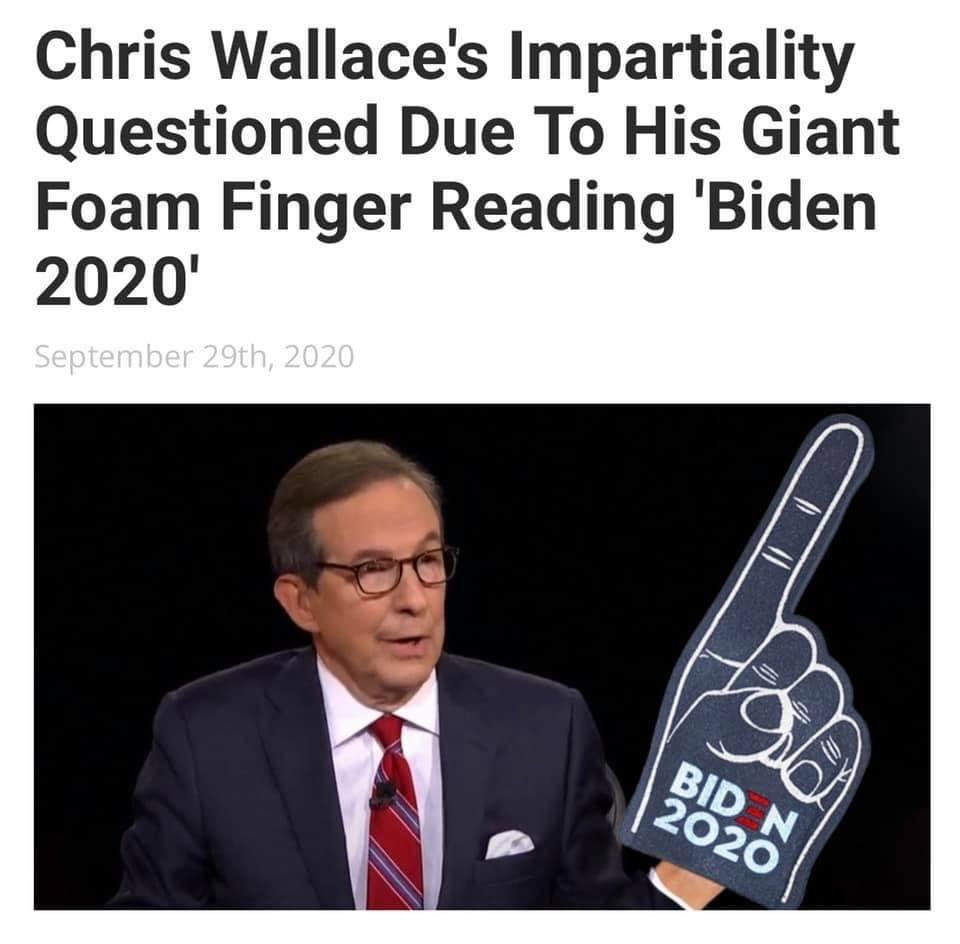
Task: Click the black background left of the man
Action: tap(147, 551)
